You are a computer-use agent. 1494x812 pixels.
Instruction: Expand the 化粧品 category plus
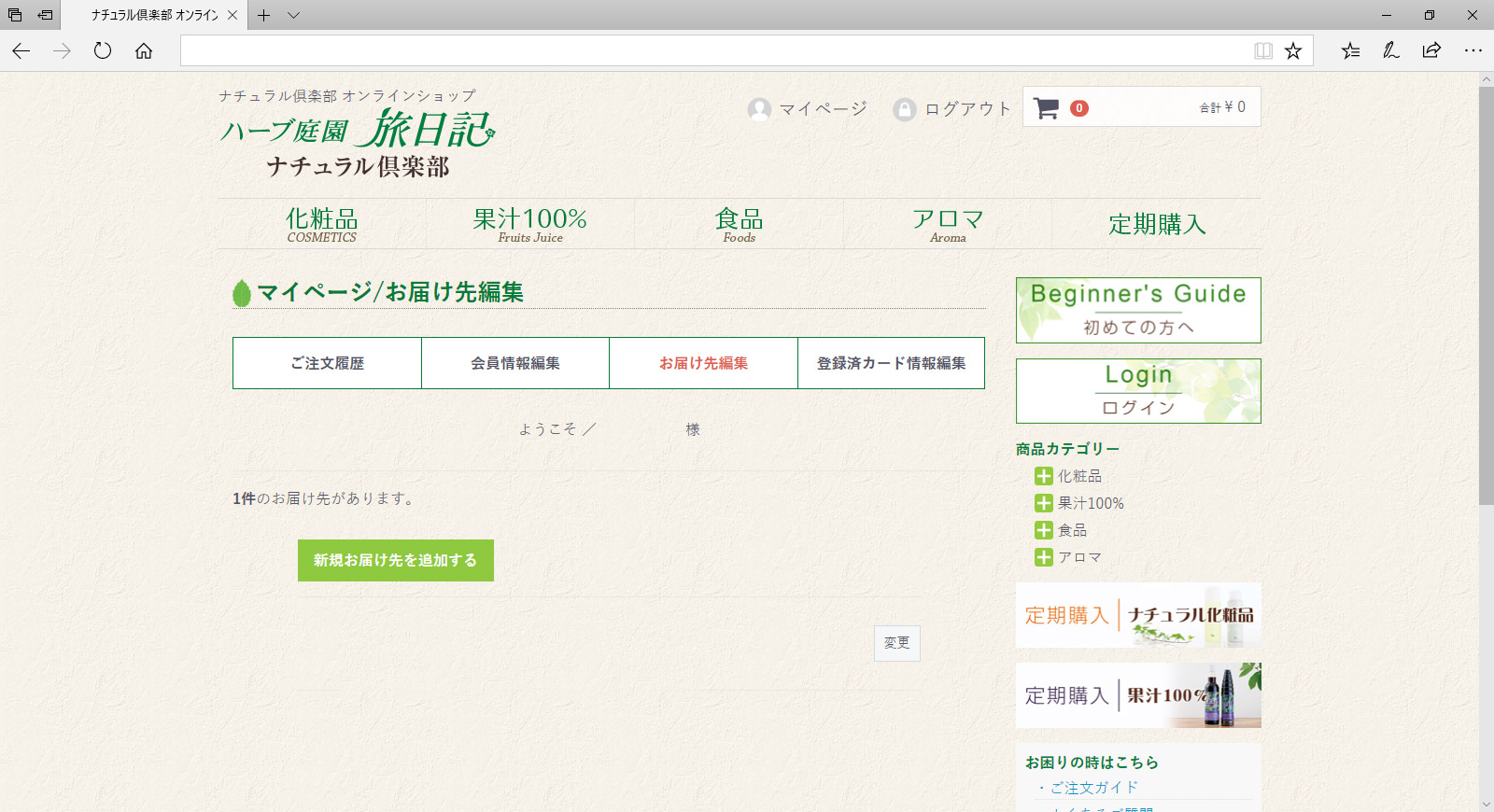tap(1043, 476)
